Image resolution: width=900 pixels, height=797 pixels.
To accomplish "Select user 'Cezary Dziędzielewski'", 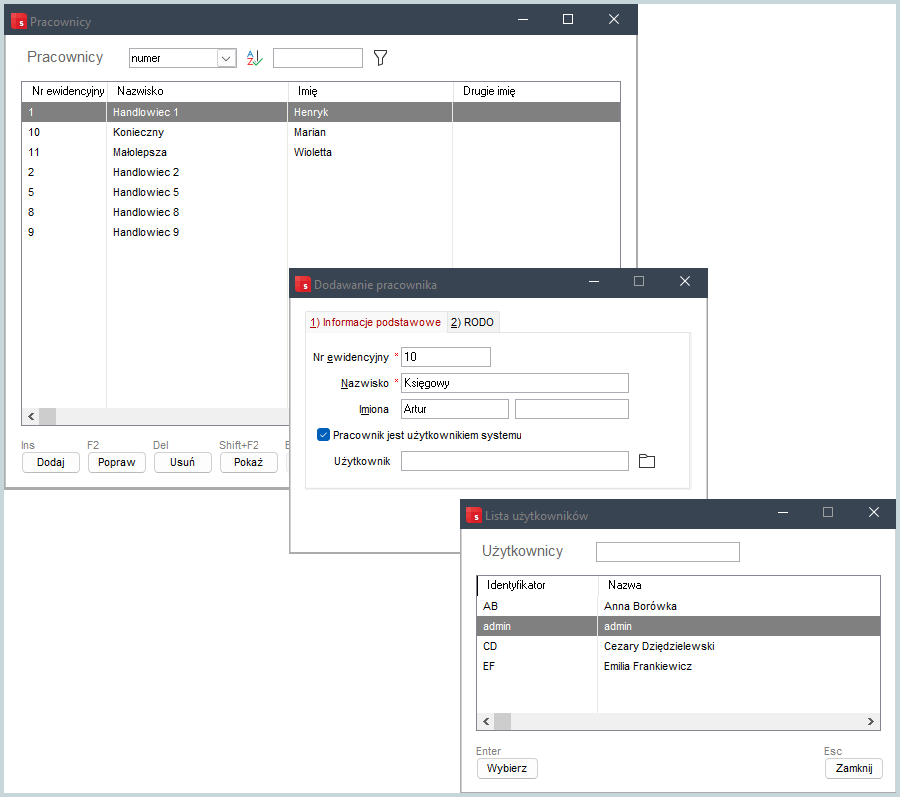I will 678,646.
